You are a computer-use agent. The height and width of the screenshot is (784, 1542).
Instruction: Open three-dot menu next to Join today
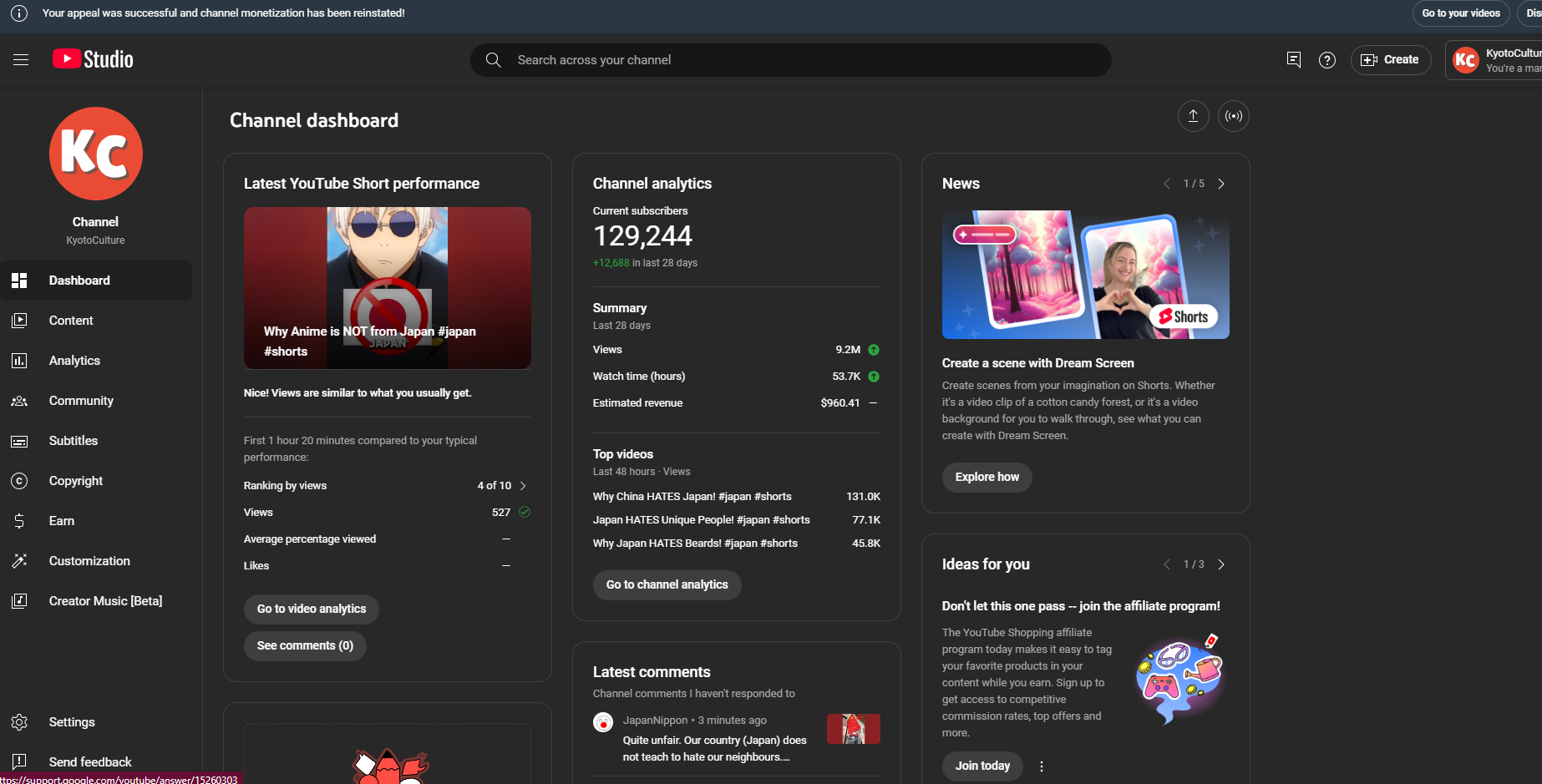[x=1042, y=766]
